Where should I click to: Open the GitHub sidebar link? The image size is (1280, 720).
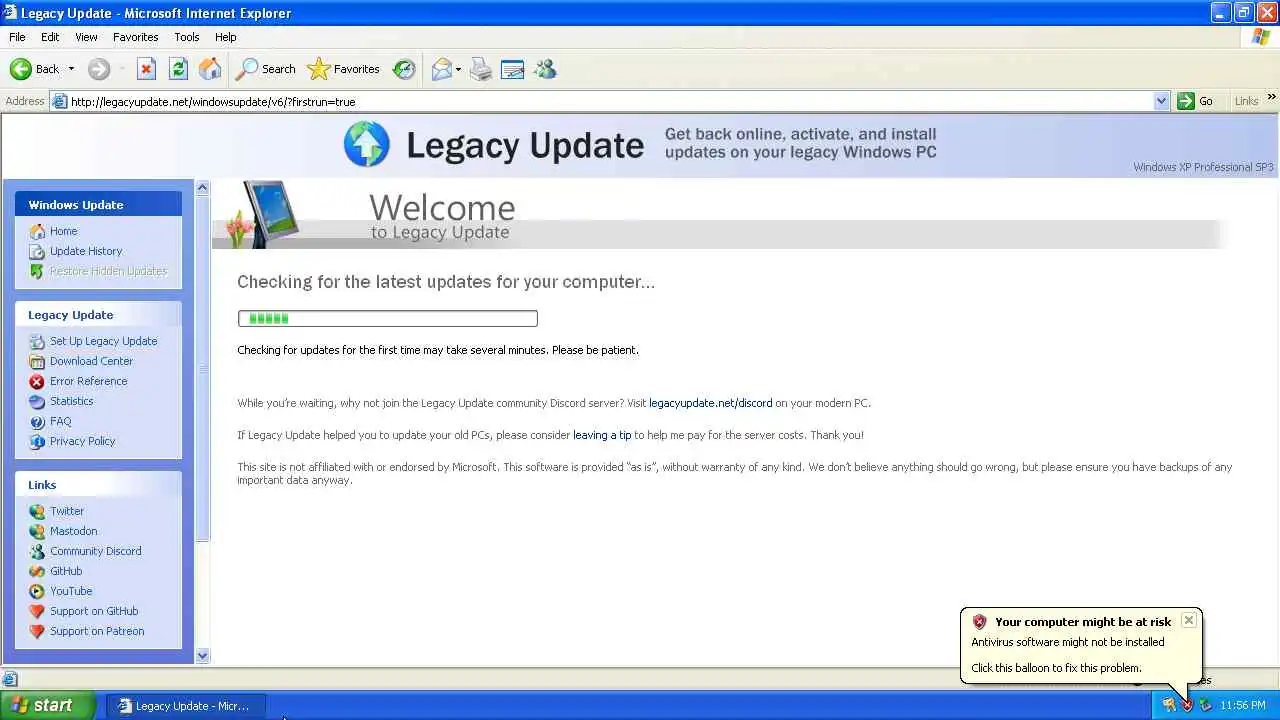point(66,571)
